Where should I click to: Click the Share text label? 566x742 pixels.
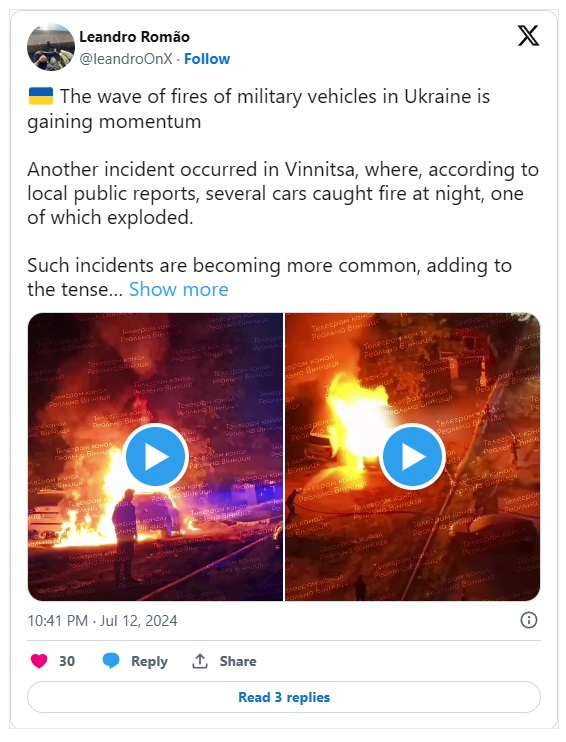click(x=238, y=661)
